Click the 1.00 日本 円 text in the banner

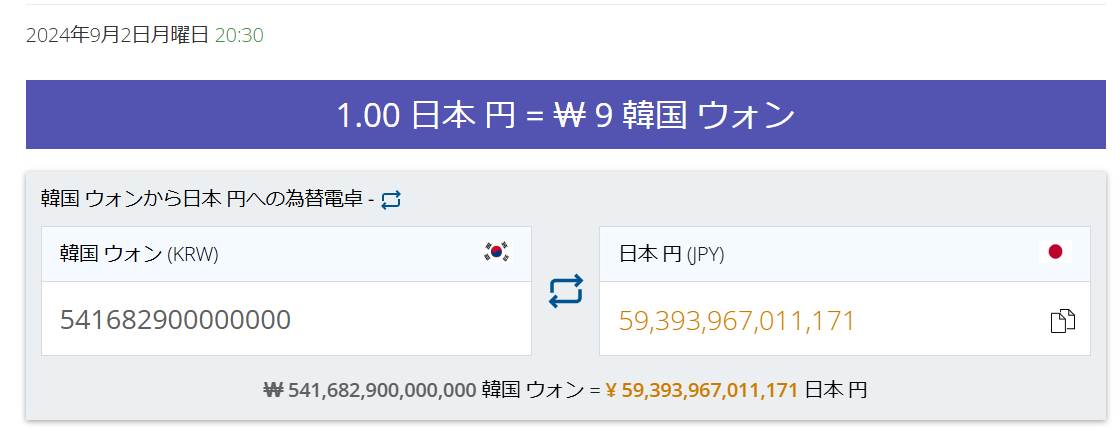(426, 115)
